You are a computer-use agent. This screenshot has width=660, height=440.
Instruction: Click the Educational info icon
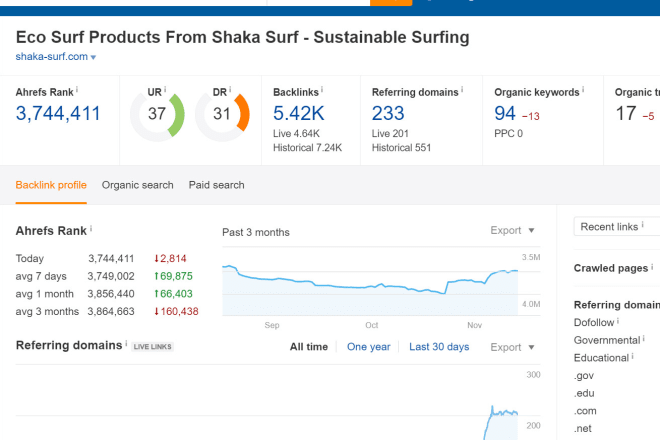click(x=632, y=356)
